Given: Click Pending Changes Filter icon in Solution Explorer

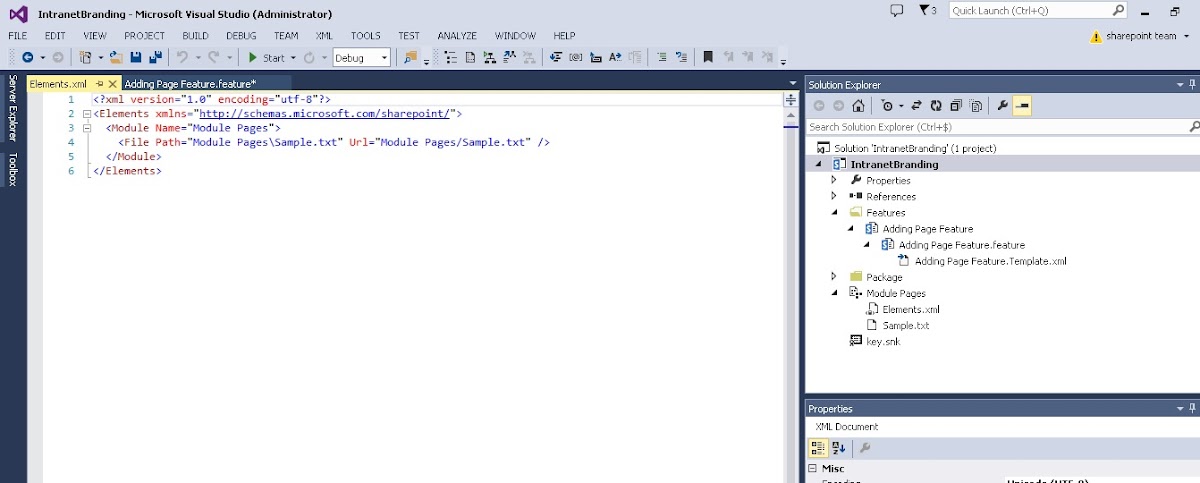Looking at the screenshot, I should coord(888,105).
